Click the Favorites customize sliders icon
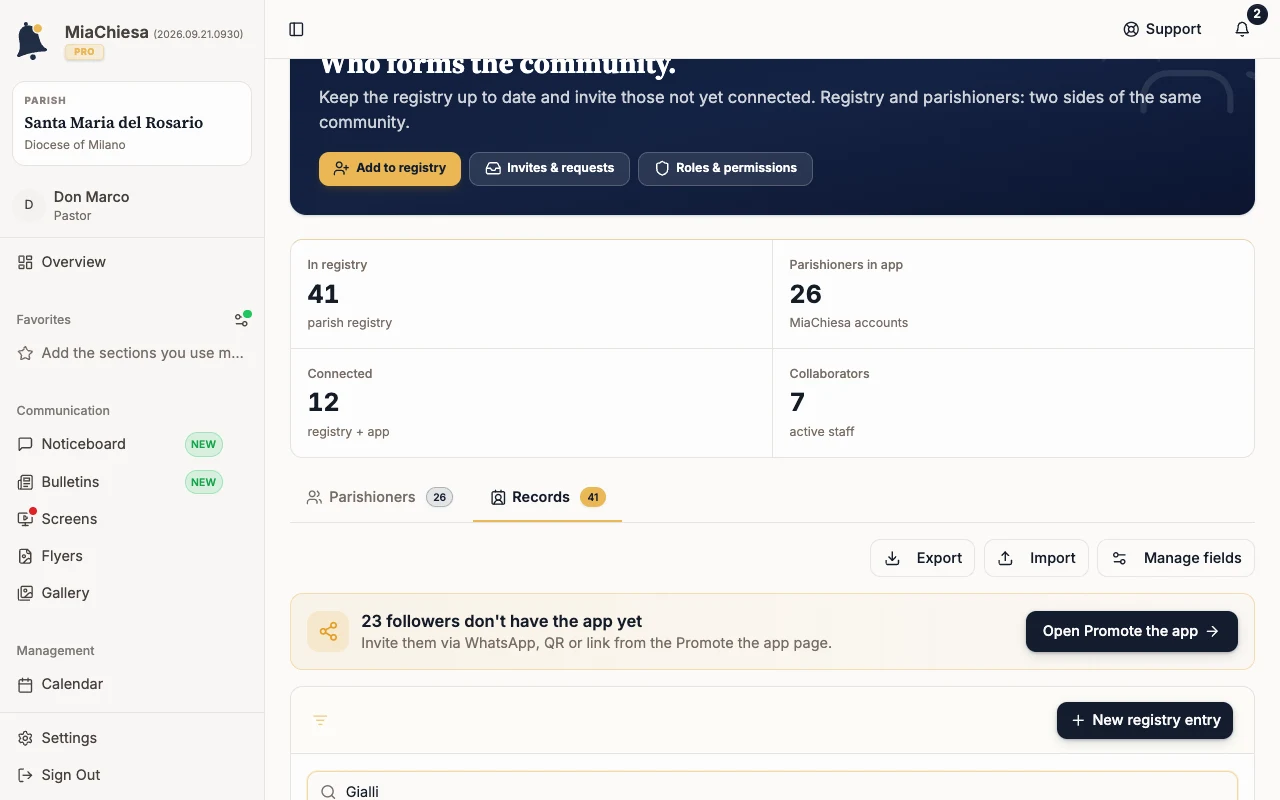This screenshot has width=1280, height=800. tap(242, 320)
